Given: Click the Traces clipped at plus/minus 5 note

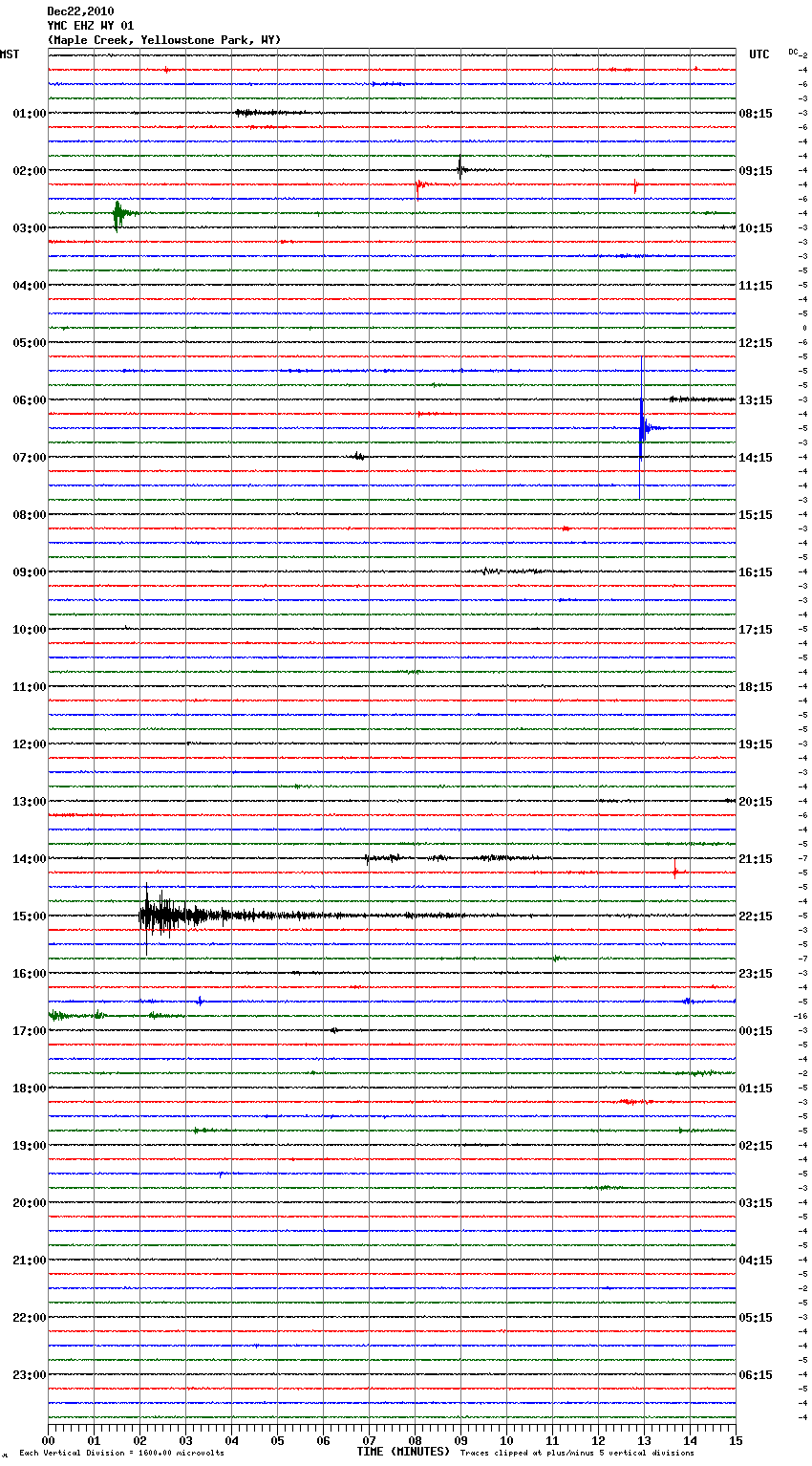Looking at the screenshot, I should coord(577,1454).
